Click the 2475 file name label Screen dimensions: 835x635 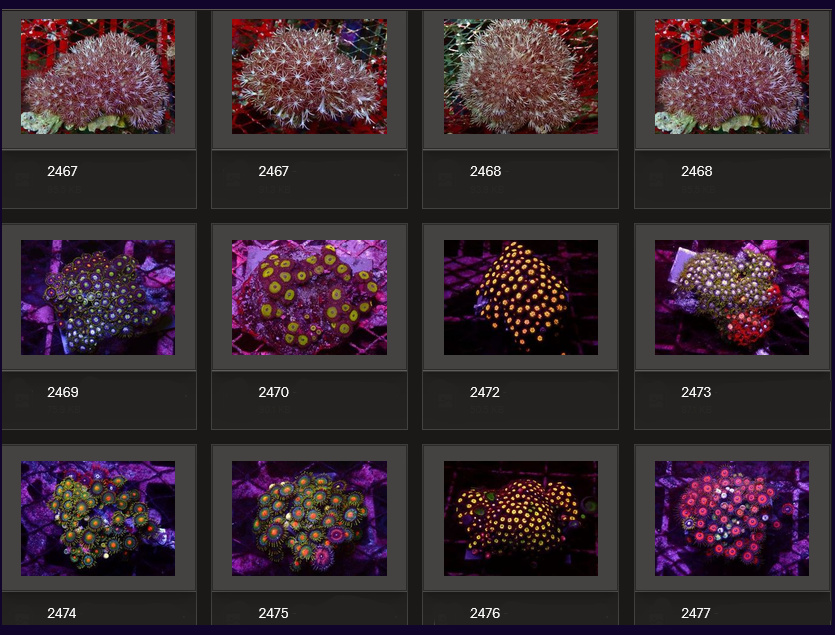(273, 613)
